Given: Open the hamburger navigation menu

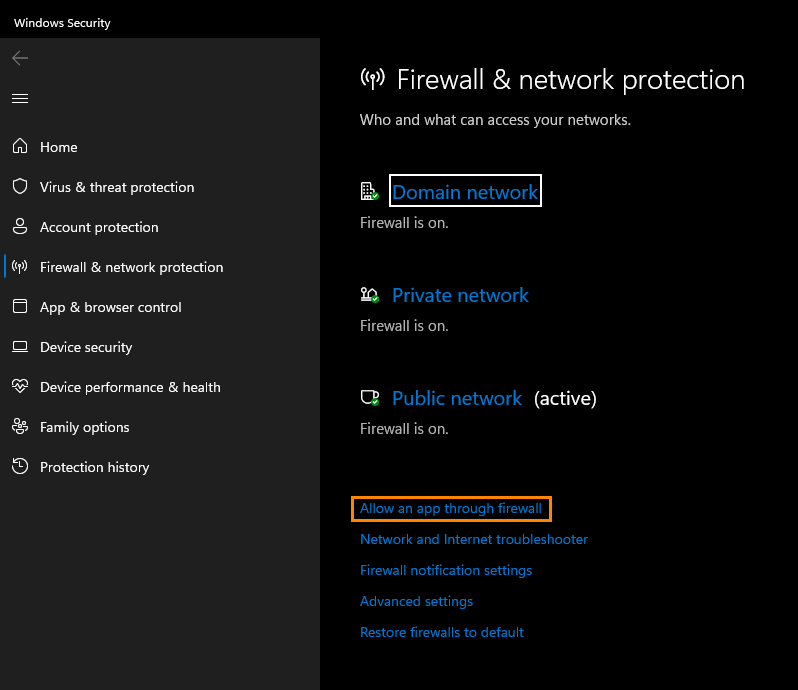Looking at the screenshot, I should (20, 98).
